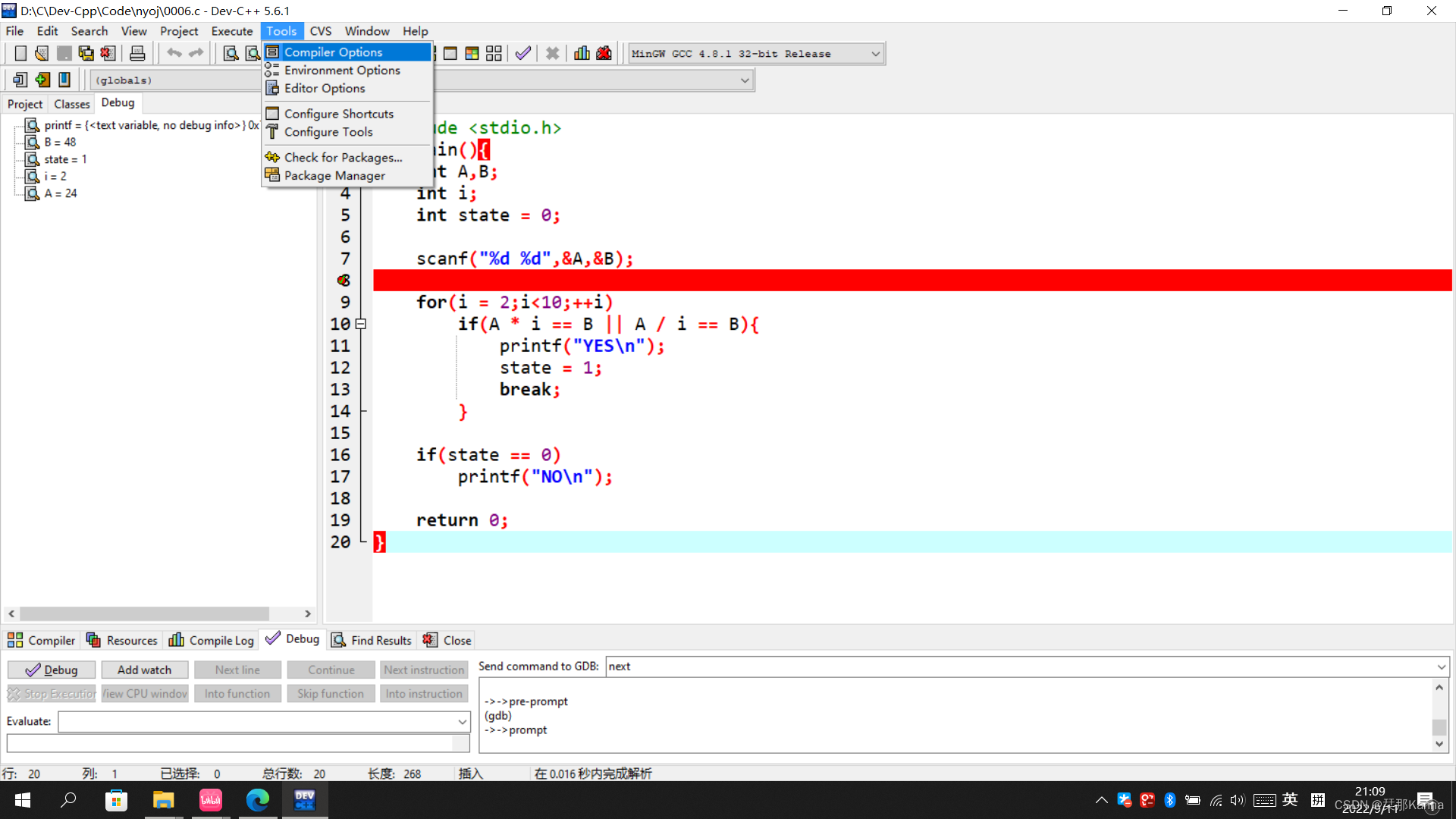
Task: Expand the Send command to GDB dropdown
Action: point(1440,667)
